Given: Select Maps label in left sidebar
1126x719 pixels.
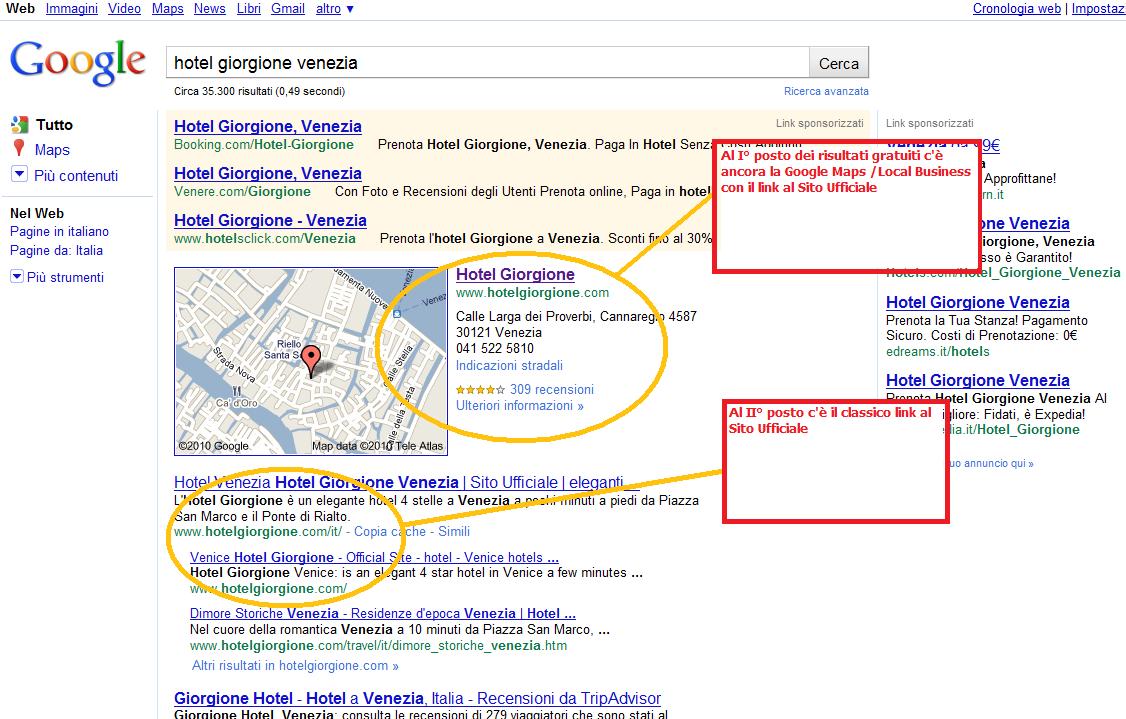Looking at the screenshot, I should tap(52, 150).
